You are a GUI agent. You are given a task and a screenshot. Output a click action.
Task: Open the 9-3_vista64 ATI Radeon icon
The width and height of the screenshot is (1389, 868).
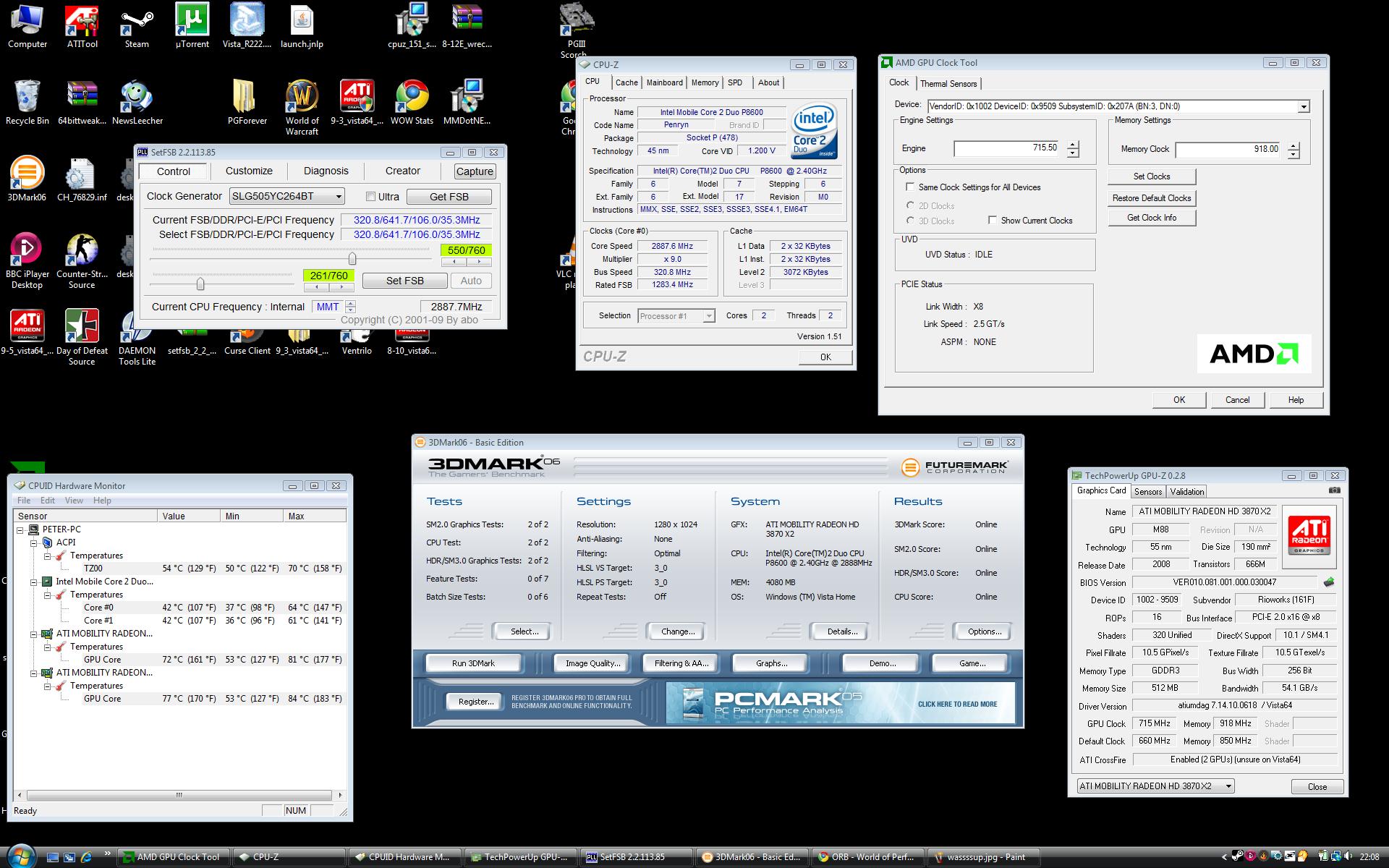(x=357, y=103)
